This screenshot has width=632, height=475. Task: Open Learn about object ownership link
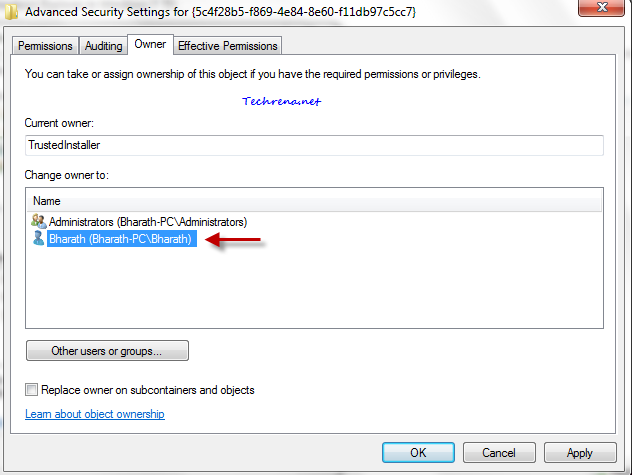(x=95, y=414)
